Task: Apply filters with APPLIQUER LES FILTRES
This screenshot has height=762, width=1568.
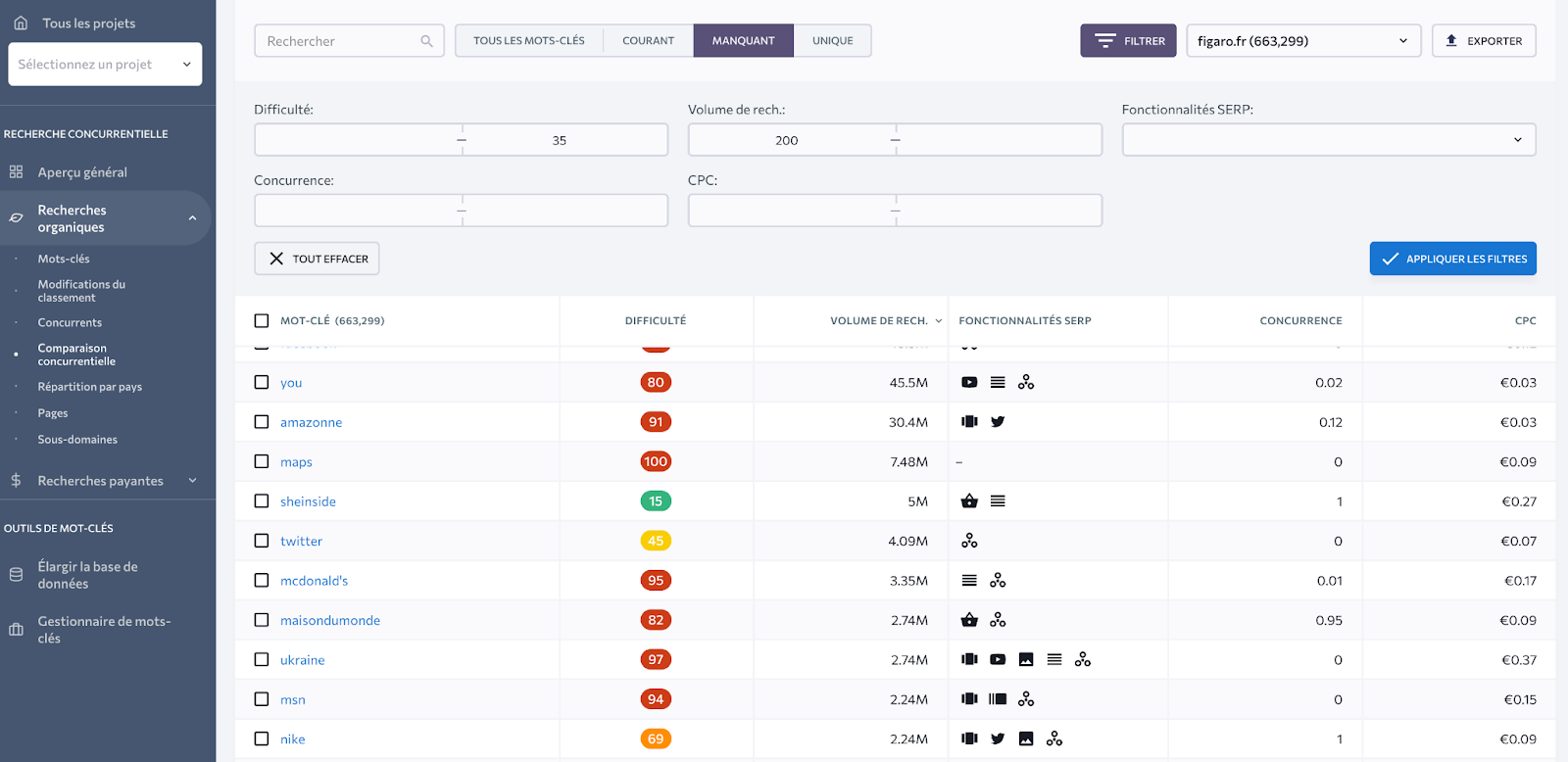Action: coord(1452,259)
